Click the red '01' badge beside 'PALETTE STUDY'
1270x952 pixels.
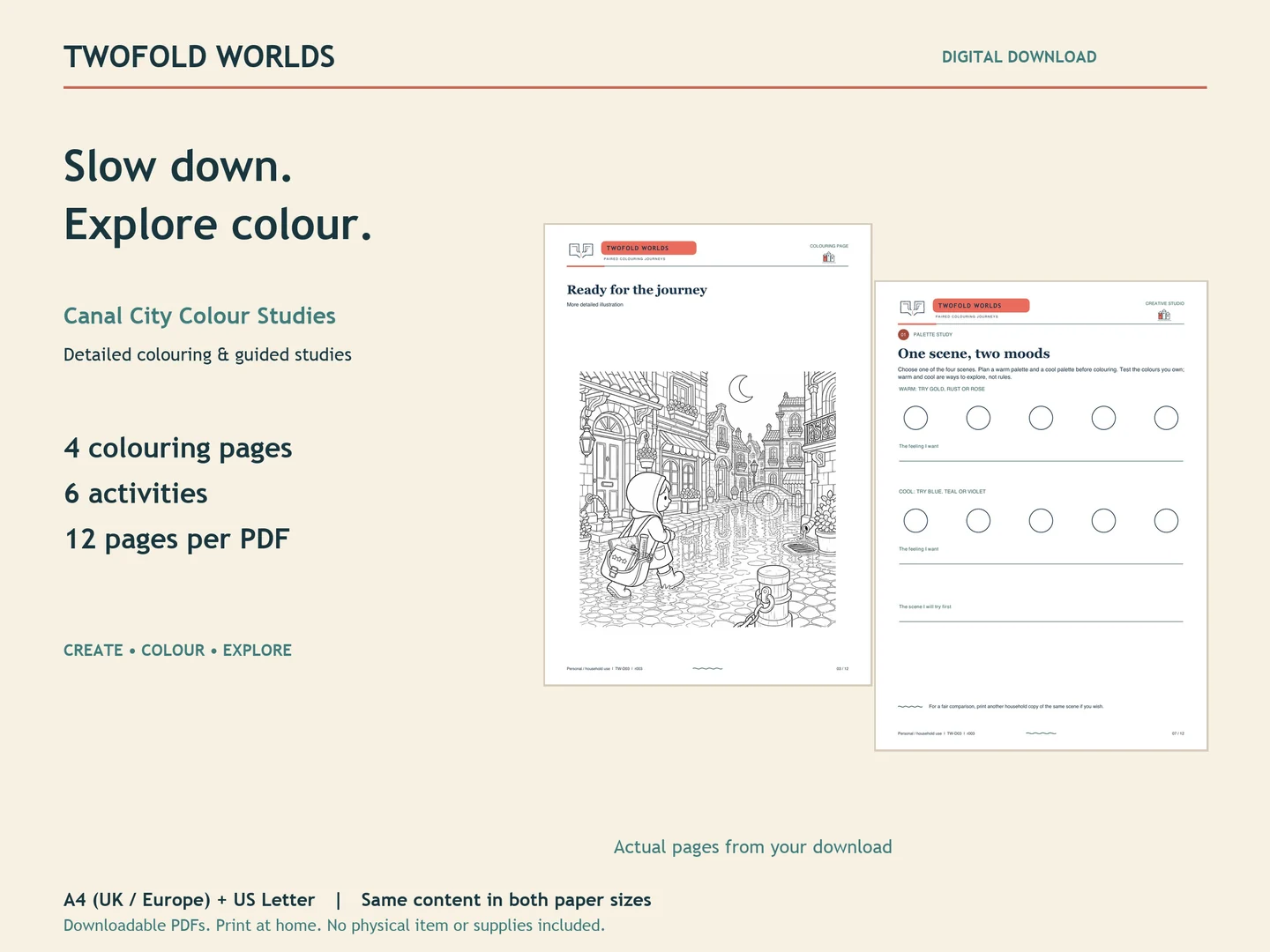tap(903, 335)
